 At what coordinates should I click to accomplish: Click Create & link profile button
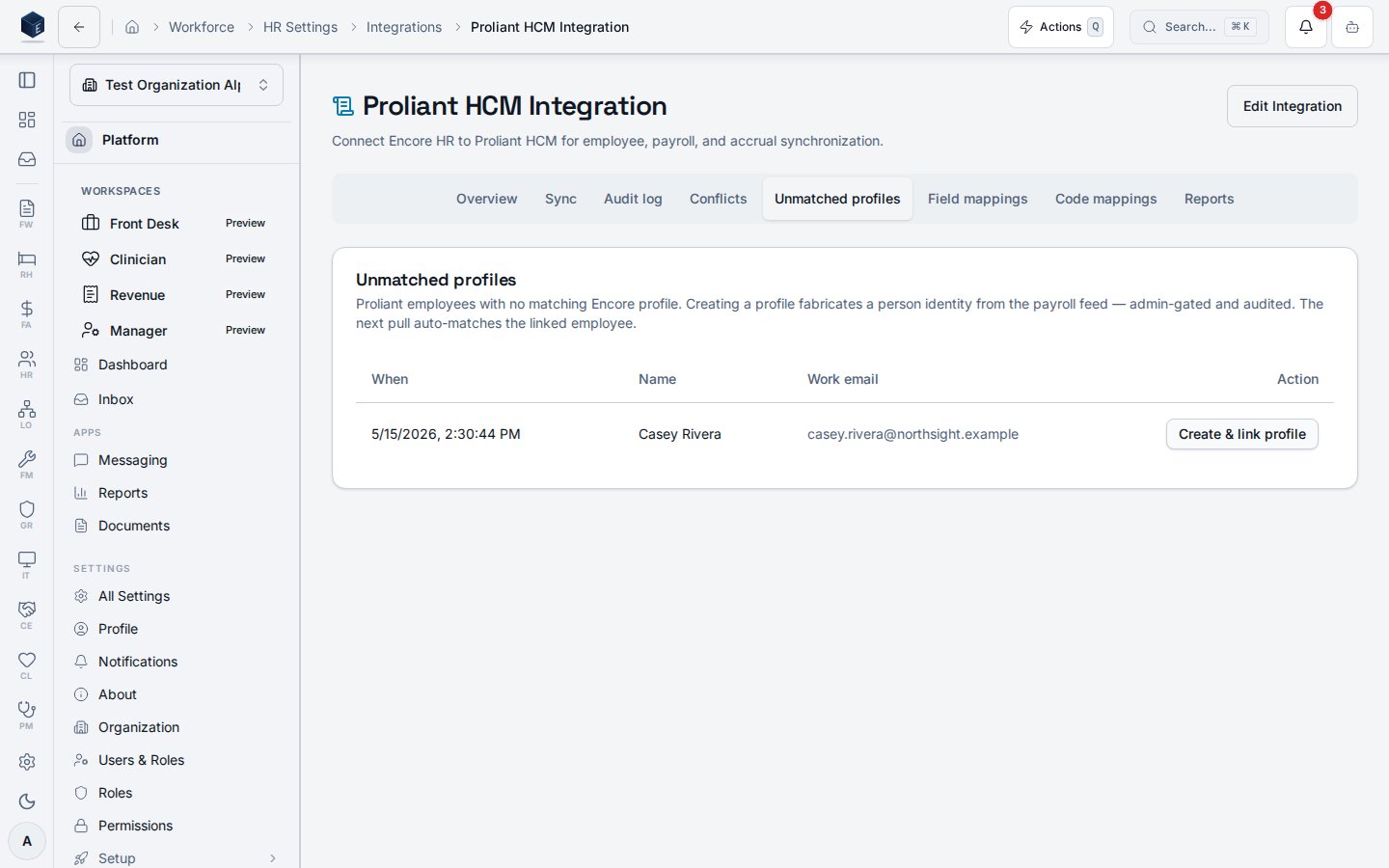pos(1242,434)
